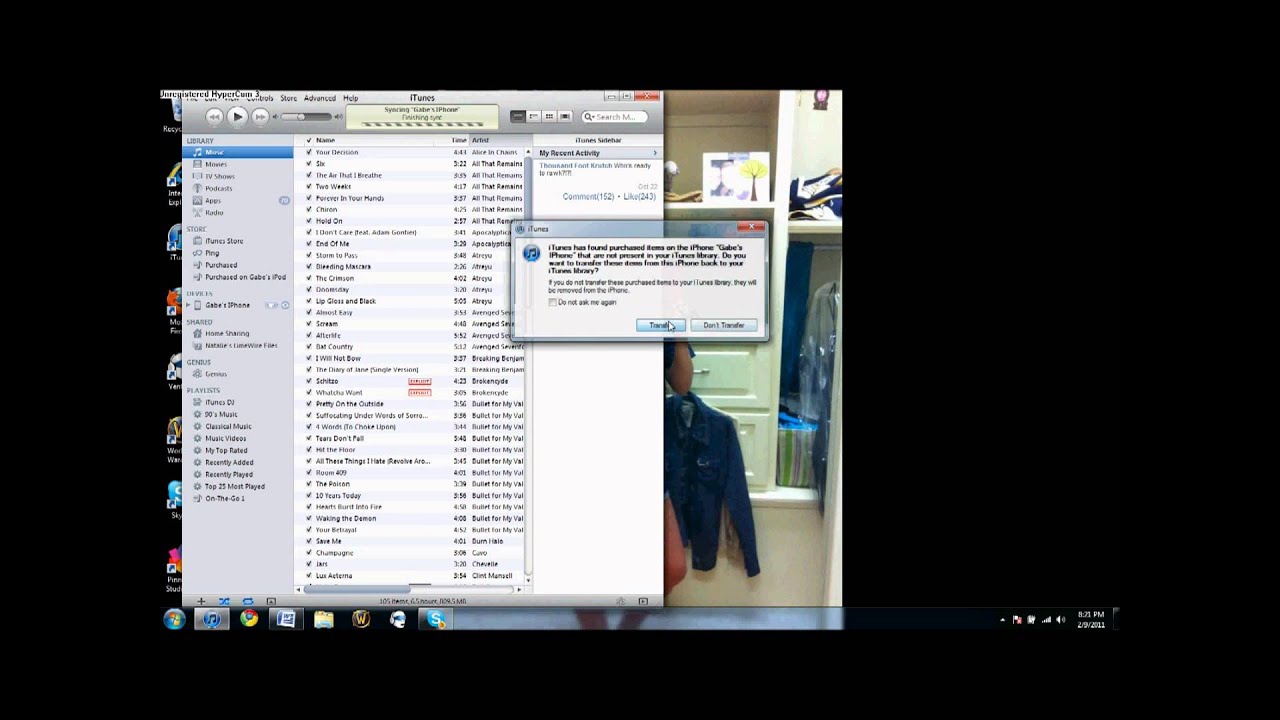Click the Play button in iTunes
Screen dimensions: 1280x720
[237, 117]
